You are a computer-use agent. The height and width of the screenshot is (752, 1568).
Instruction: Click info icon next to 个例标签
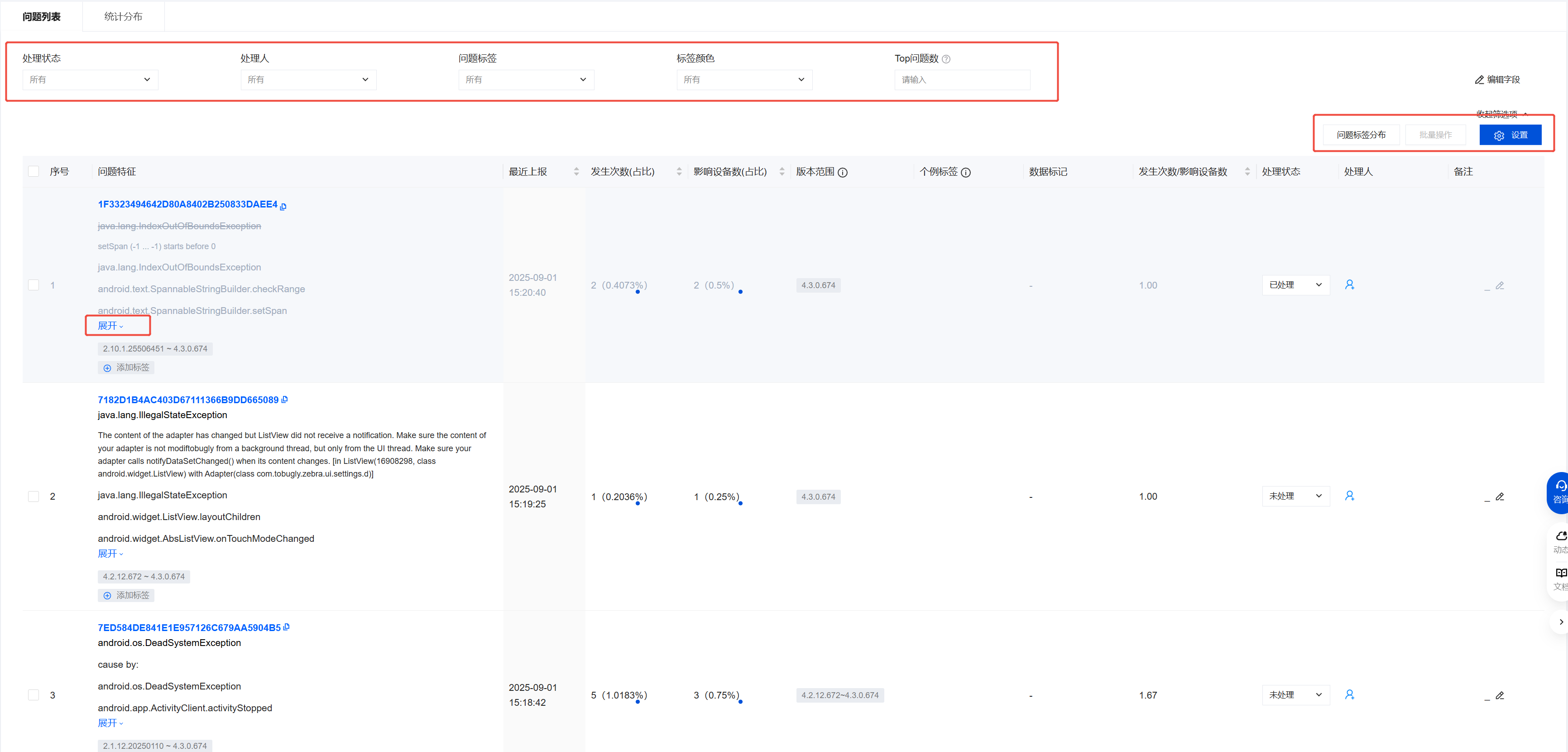(965, 172)
